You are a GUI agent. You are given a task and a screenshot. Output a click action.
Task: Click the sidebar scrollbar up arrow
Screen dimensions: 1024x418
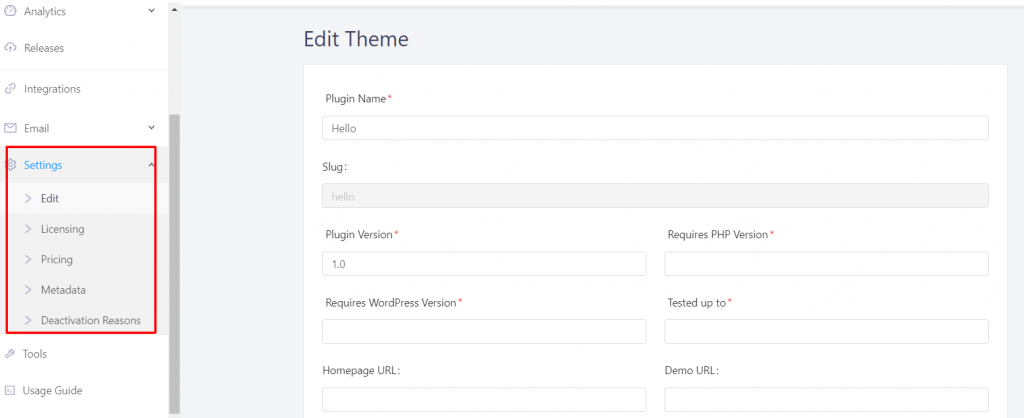click(x=174, y=10)
